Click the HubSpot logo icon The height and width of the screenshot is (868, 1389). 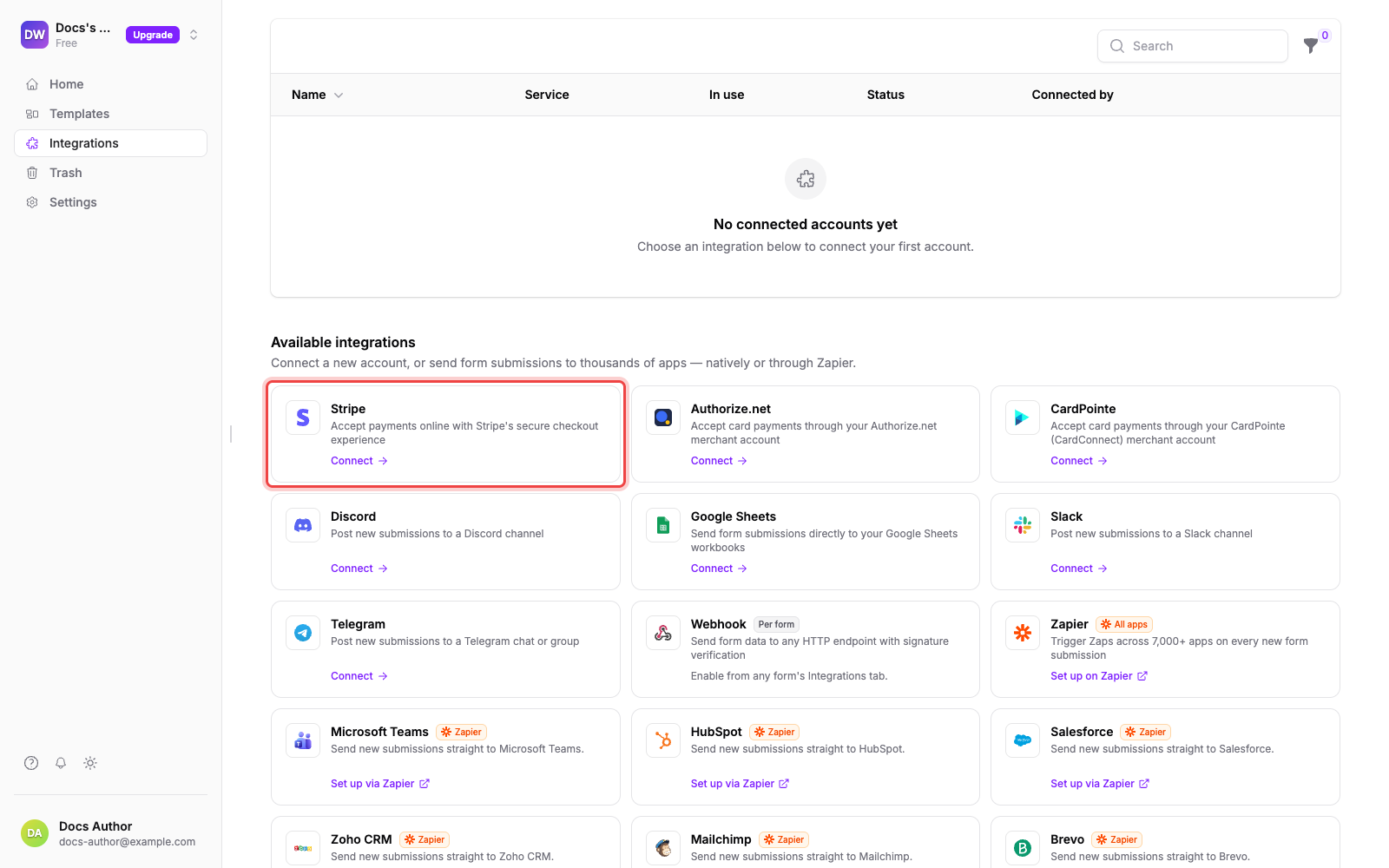pos(663,740)
